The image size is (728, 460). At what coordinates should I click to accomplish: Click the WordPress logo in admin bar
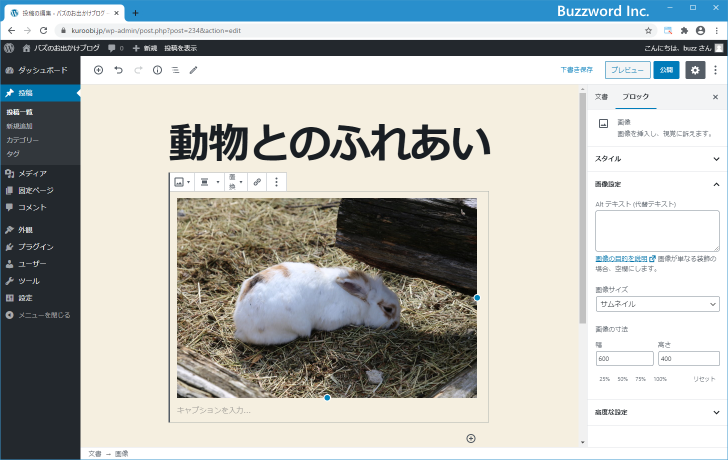coord(9,48)
